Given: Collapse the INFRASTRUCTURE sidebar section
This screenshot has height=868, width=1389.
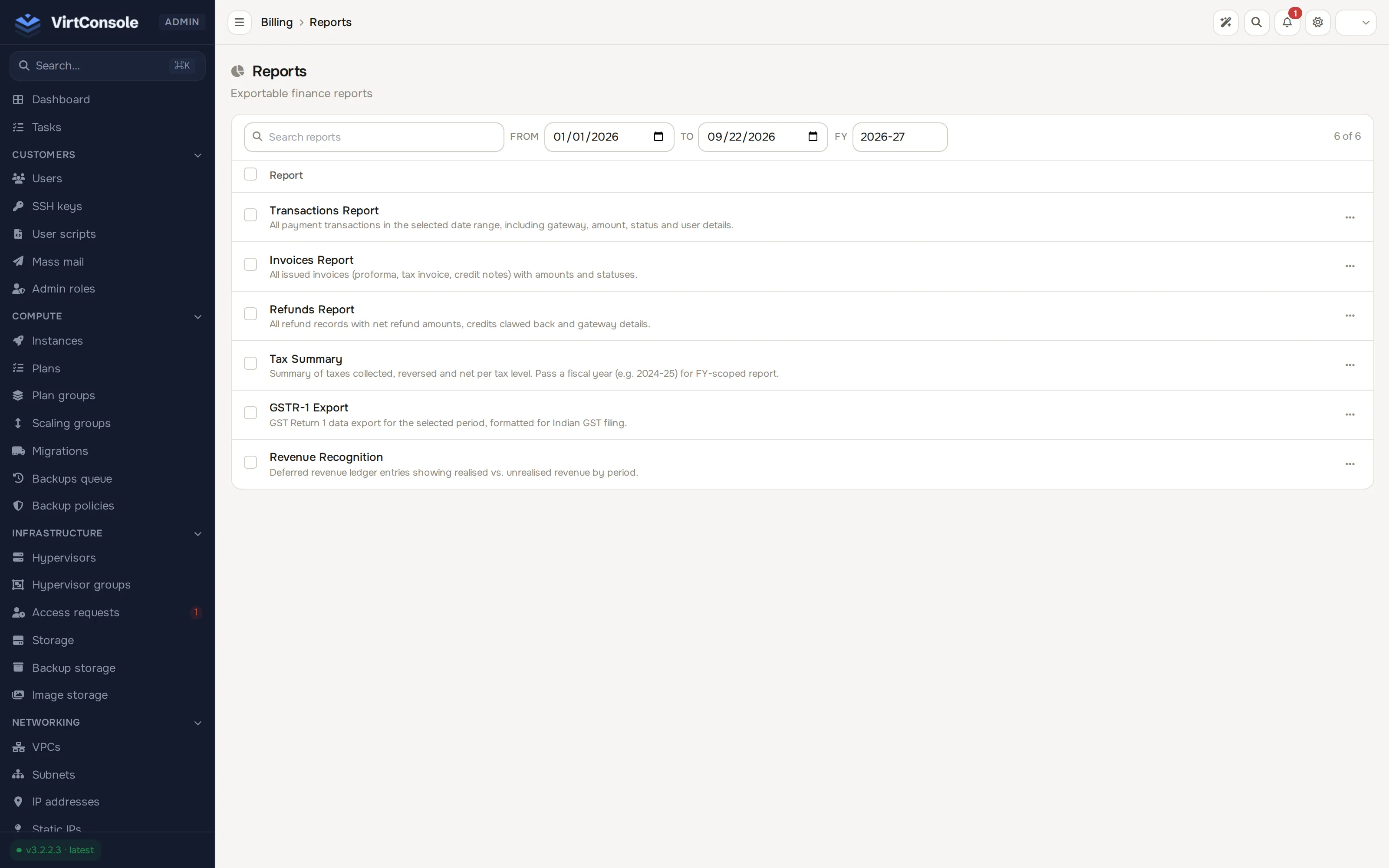Looking at the screenshot, I should coord(197,533).
